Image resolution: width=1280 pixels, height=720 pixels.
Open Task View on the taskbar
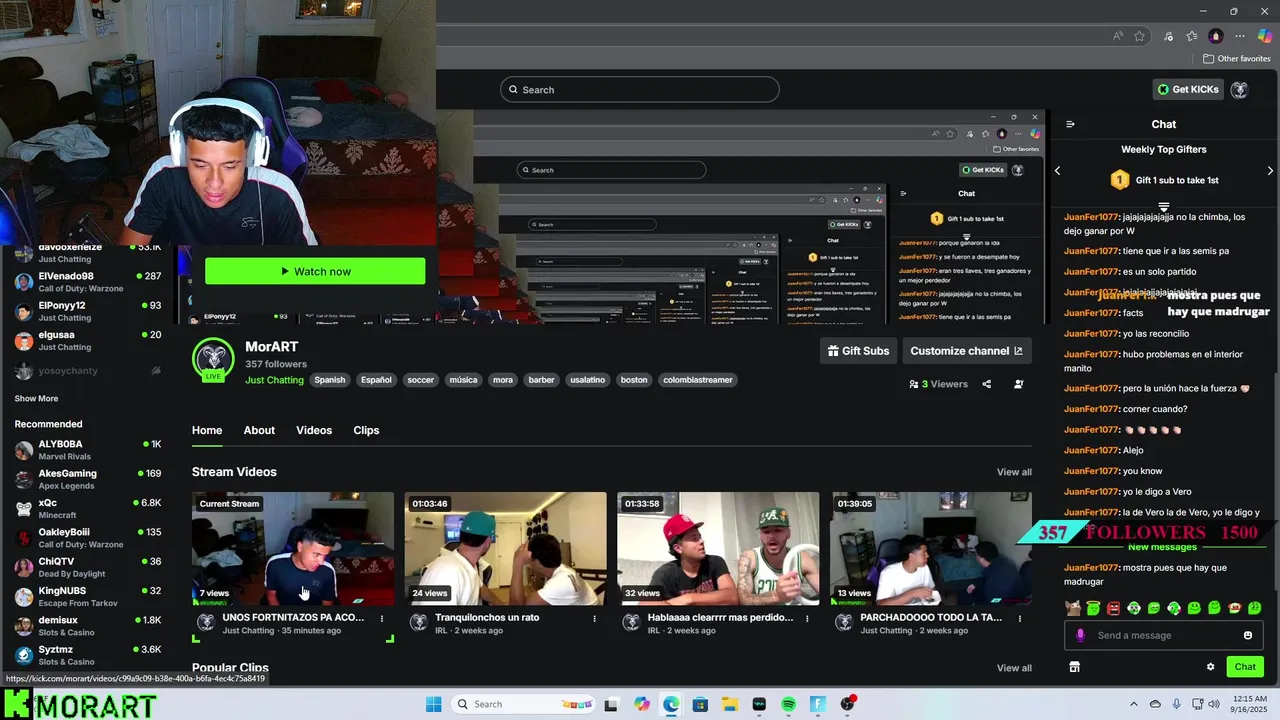point(611,704)
